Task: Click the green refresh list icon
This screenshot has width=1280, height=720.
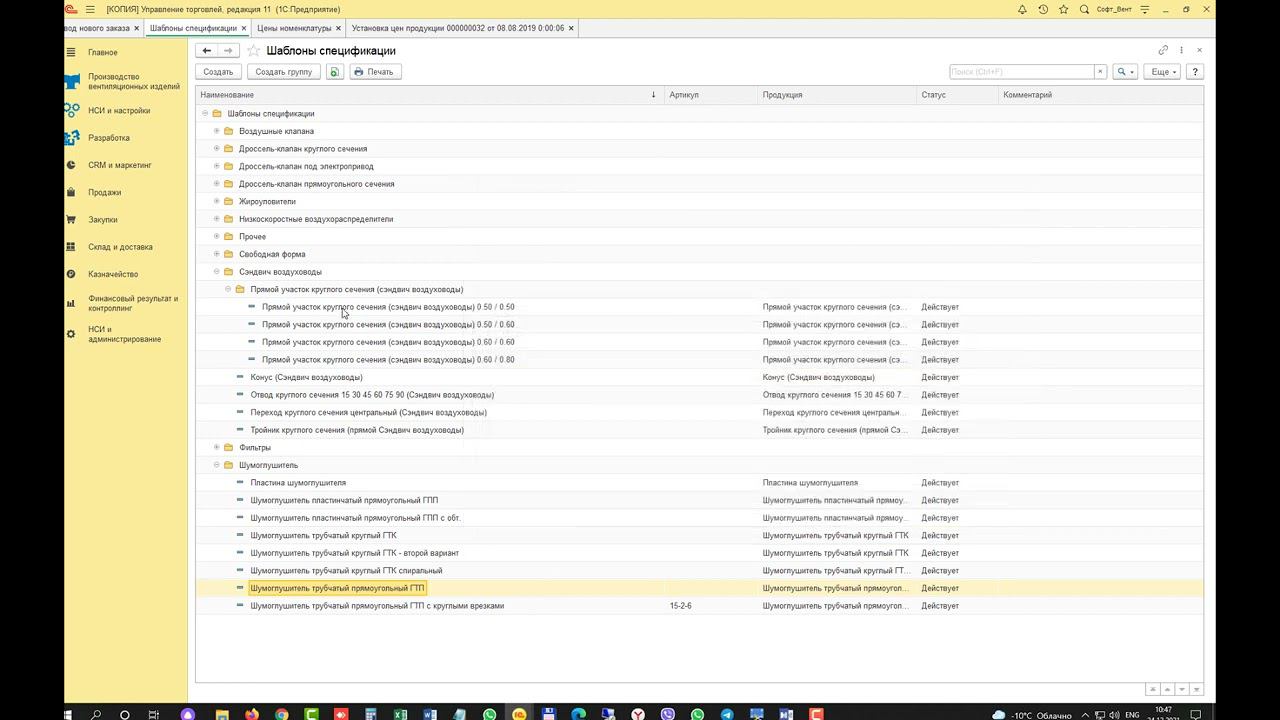Action: pyautogui.click(x=335, y=72)
